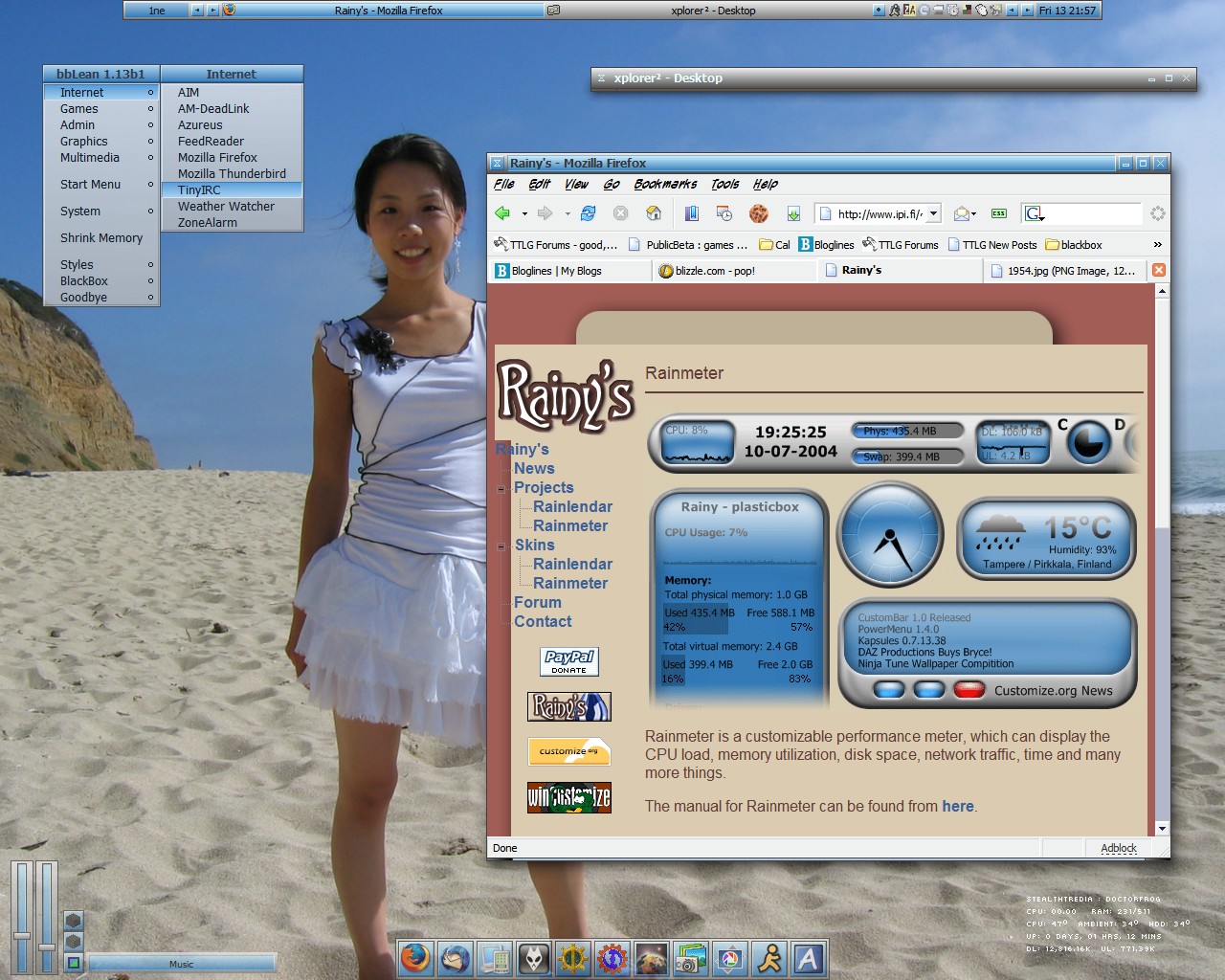Select TinyIRC in the Internet menu
Image resolution: width=1225 pixels, height=980 pixels.
(x=233, y=190)
